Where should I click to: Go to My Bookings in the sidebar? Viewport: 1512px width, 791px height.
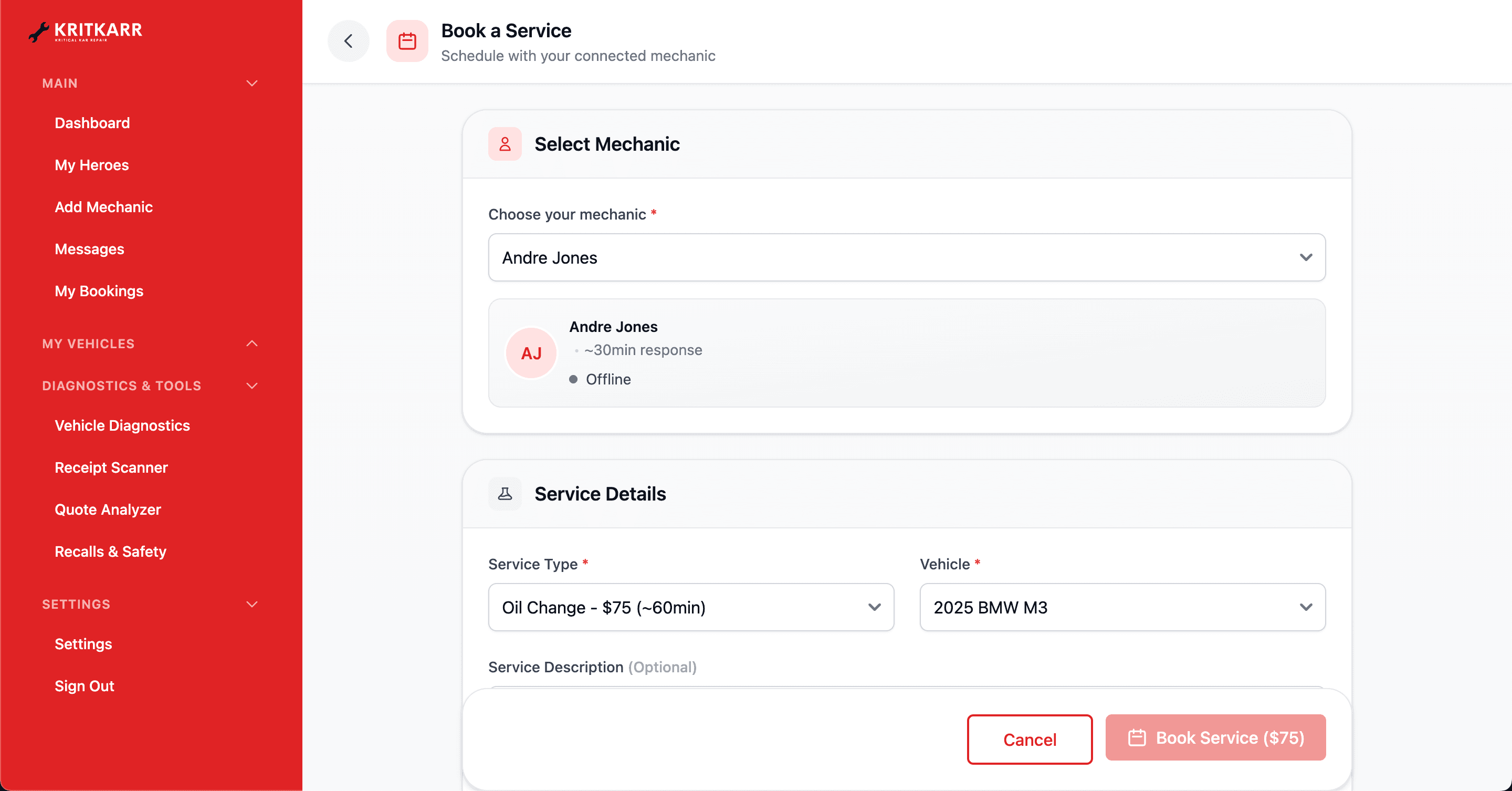99,290
